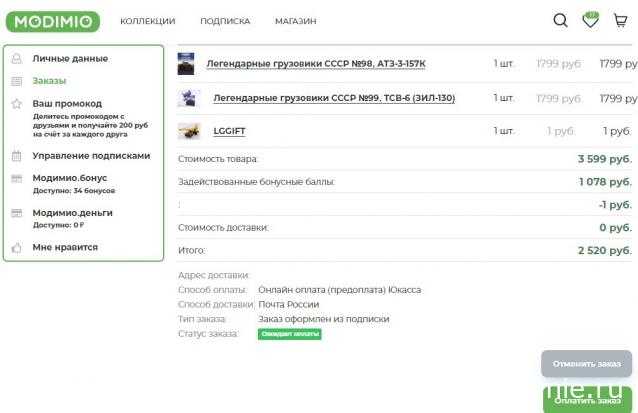Click the card icon beside Модимио.деньги
The image size is (638, 413).
point(16,213)
